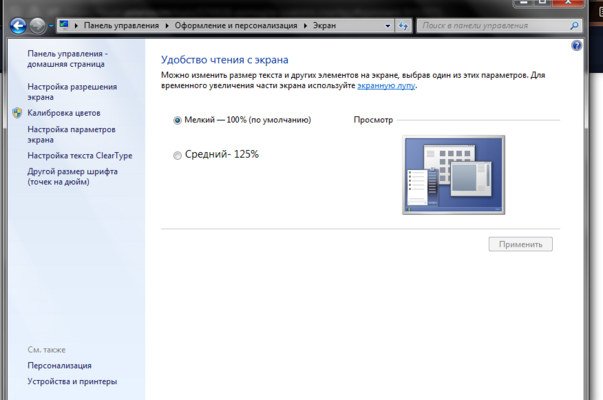Click the monitor icon in the address bar
603x400 pixels.
pyautogui.click(x=65, y=23)
